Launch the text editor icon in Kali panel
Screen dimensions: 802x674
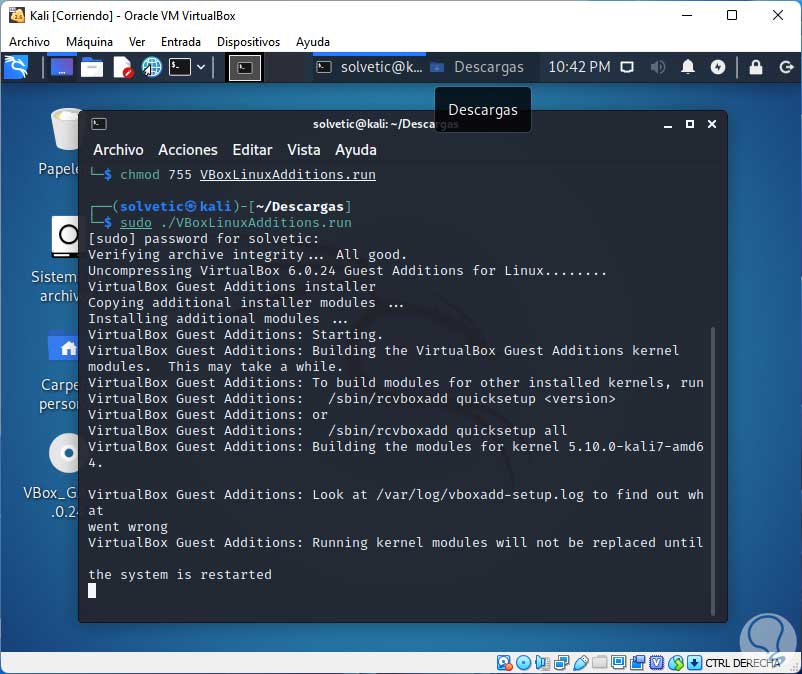click(x=123, y=68)
